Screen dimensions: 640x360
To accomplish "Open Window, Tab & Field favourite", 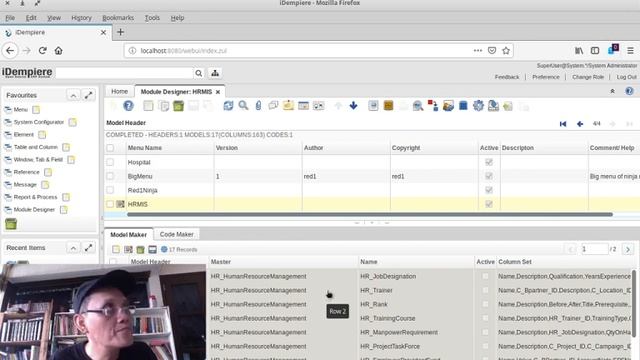I will (38, 160).
